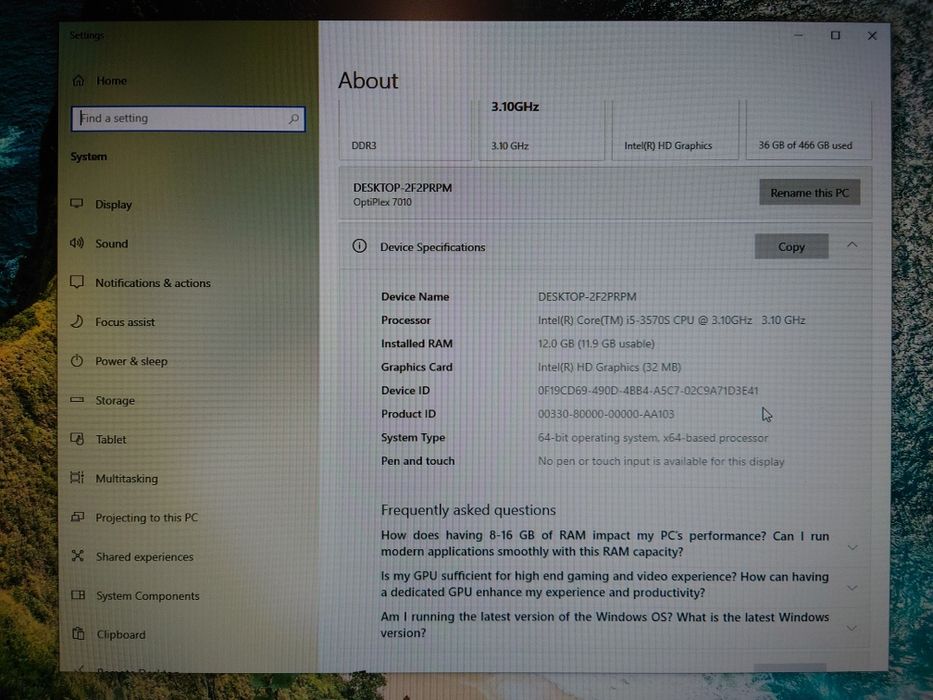Viewport: 933px width, 700px height.
Task: Click the Shared experiences icon
Action: point(77,555)
